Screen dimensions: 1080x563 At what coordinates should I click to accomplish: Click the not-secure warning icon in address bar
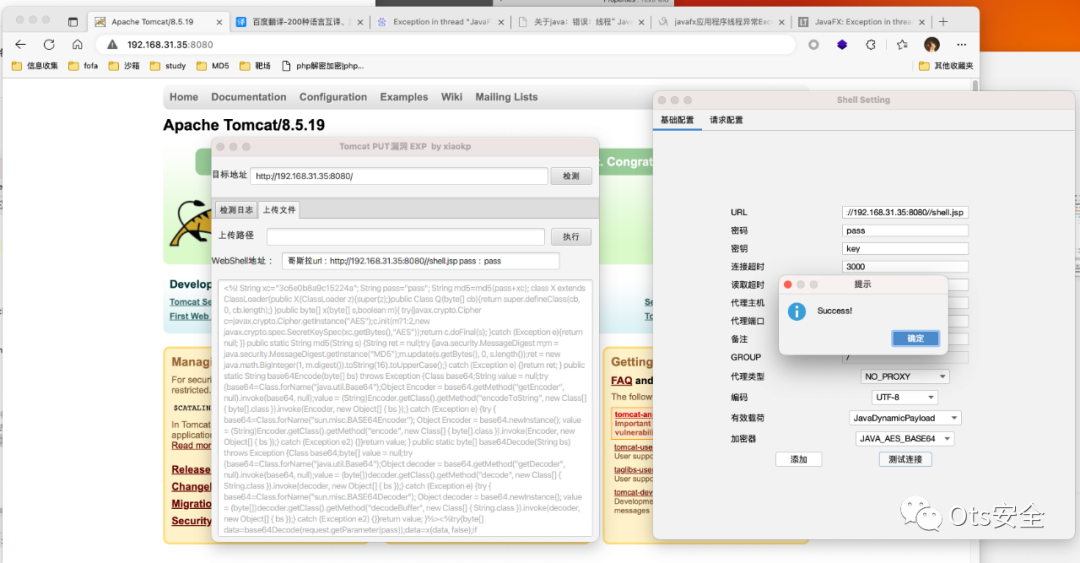click(112, 45)
